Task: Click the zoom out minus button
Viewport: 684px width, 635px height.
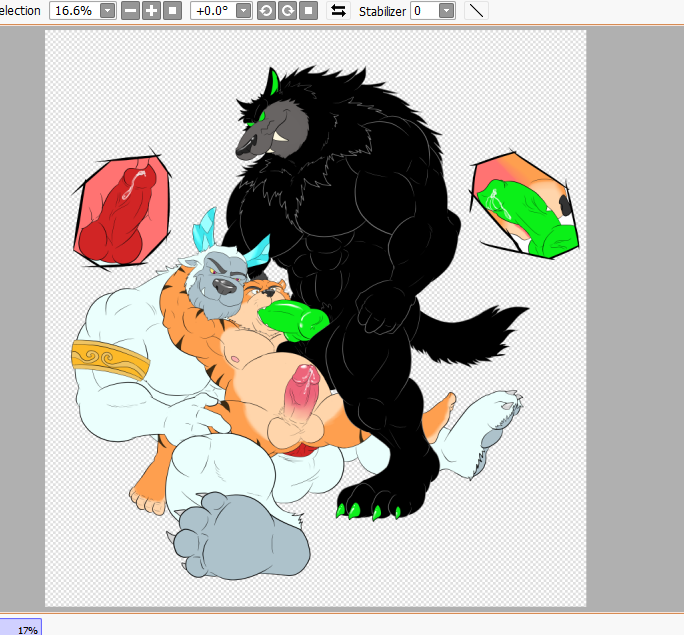Action: pos(131,11)
